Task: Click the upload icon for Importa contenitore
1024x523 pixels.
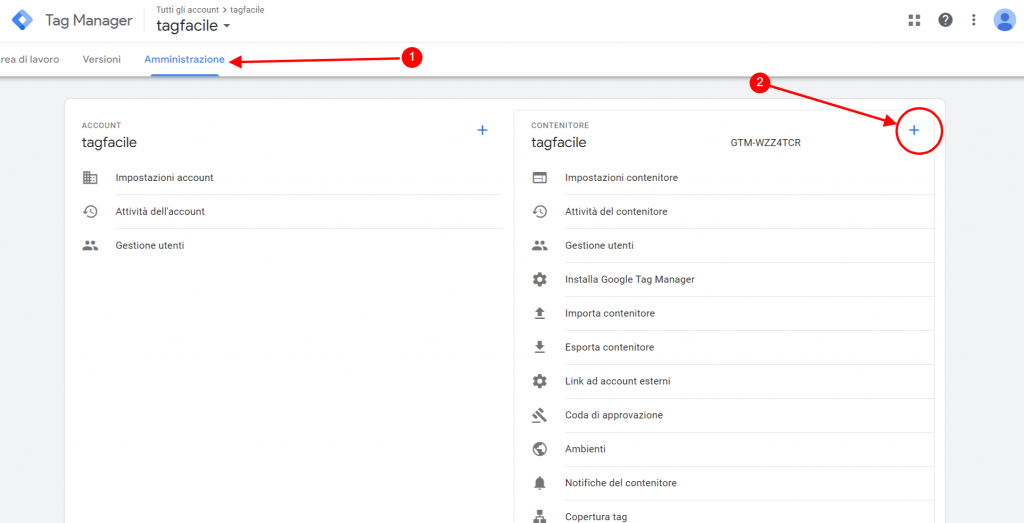Action: coord(539,313)
